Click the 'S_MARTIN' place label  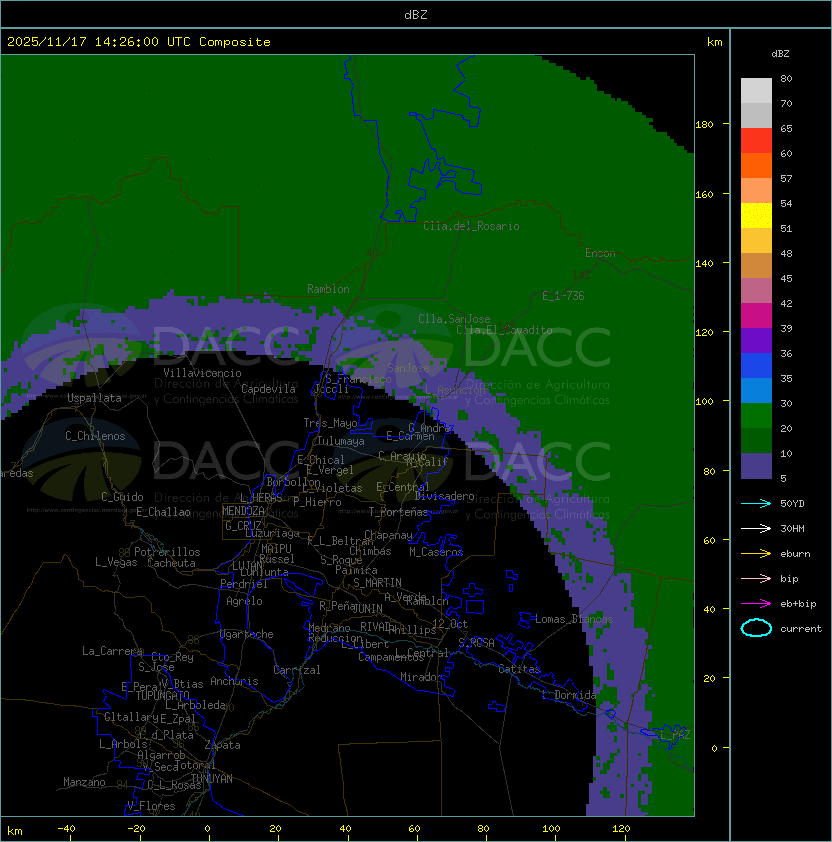pos(377,583)
